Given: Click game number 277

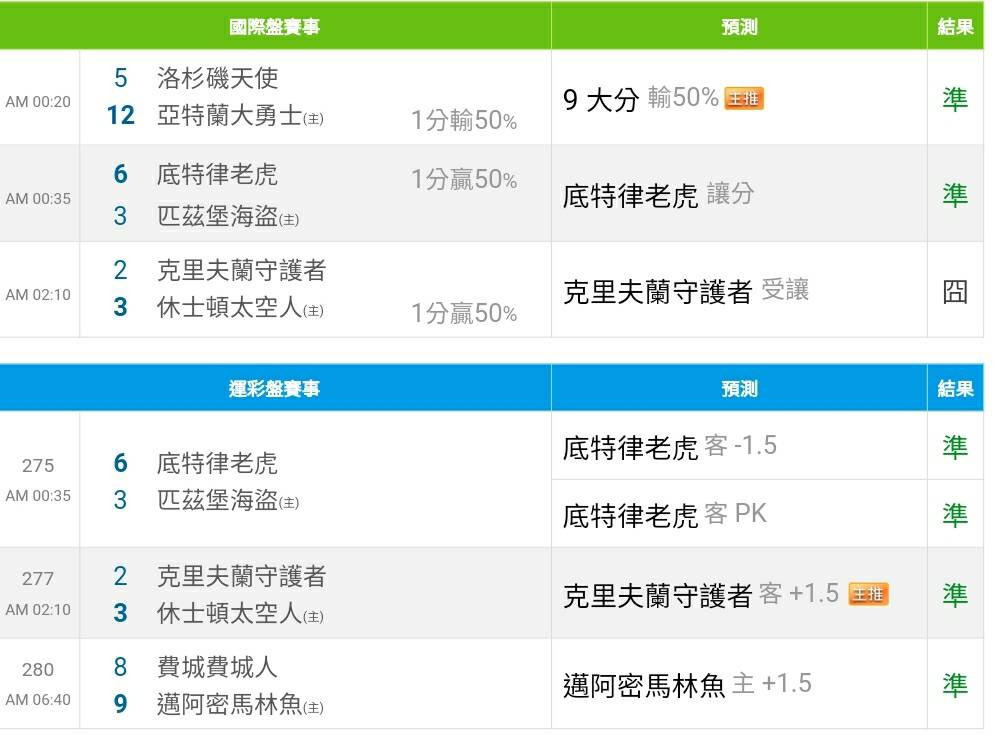Looking at the screenshot, I should coord(38,578).
